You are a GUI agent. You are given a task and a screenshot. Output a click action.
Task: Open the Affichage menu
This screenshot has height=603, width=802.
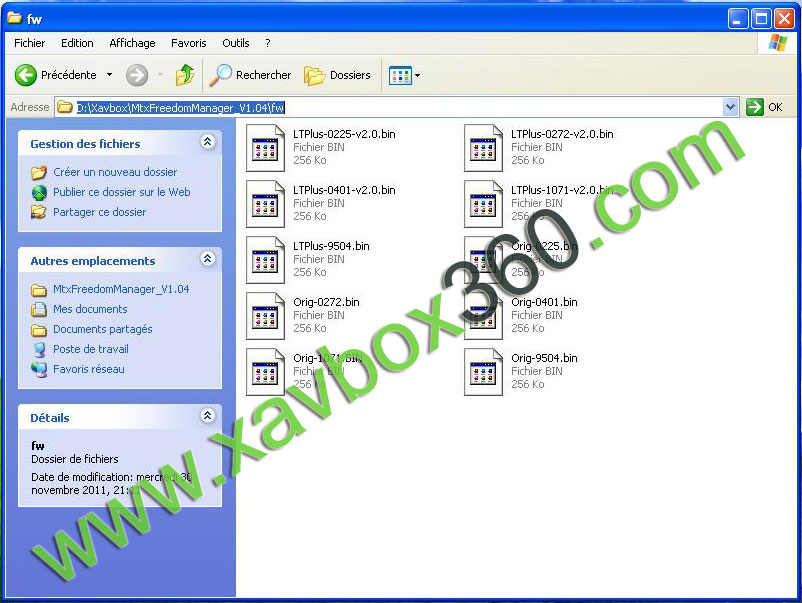tap(132, 43)
